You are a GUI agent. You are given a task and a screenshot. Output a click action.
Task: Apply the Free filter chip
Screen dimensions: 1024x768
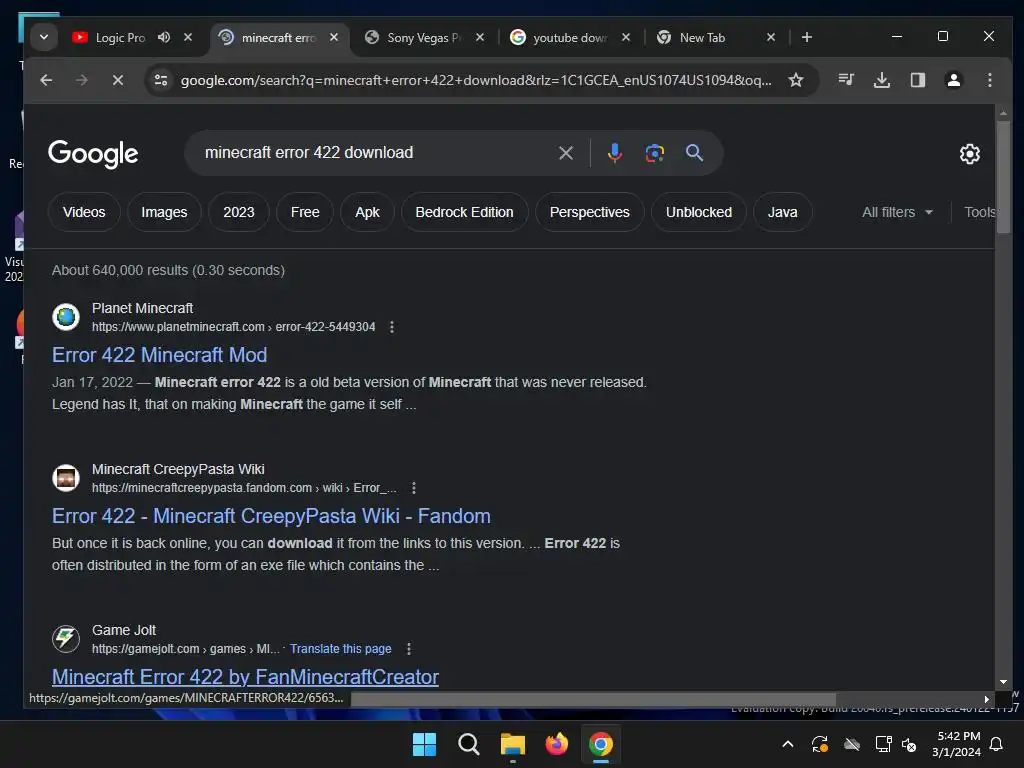[305, 212]
